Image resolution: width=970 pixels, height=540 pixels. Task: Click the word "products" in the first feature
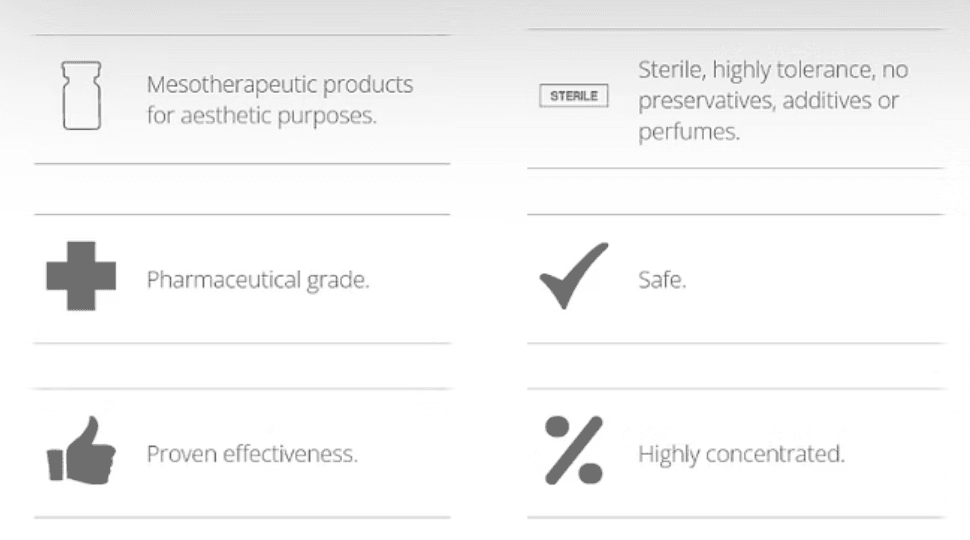click(366, 85)
